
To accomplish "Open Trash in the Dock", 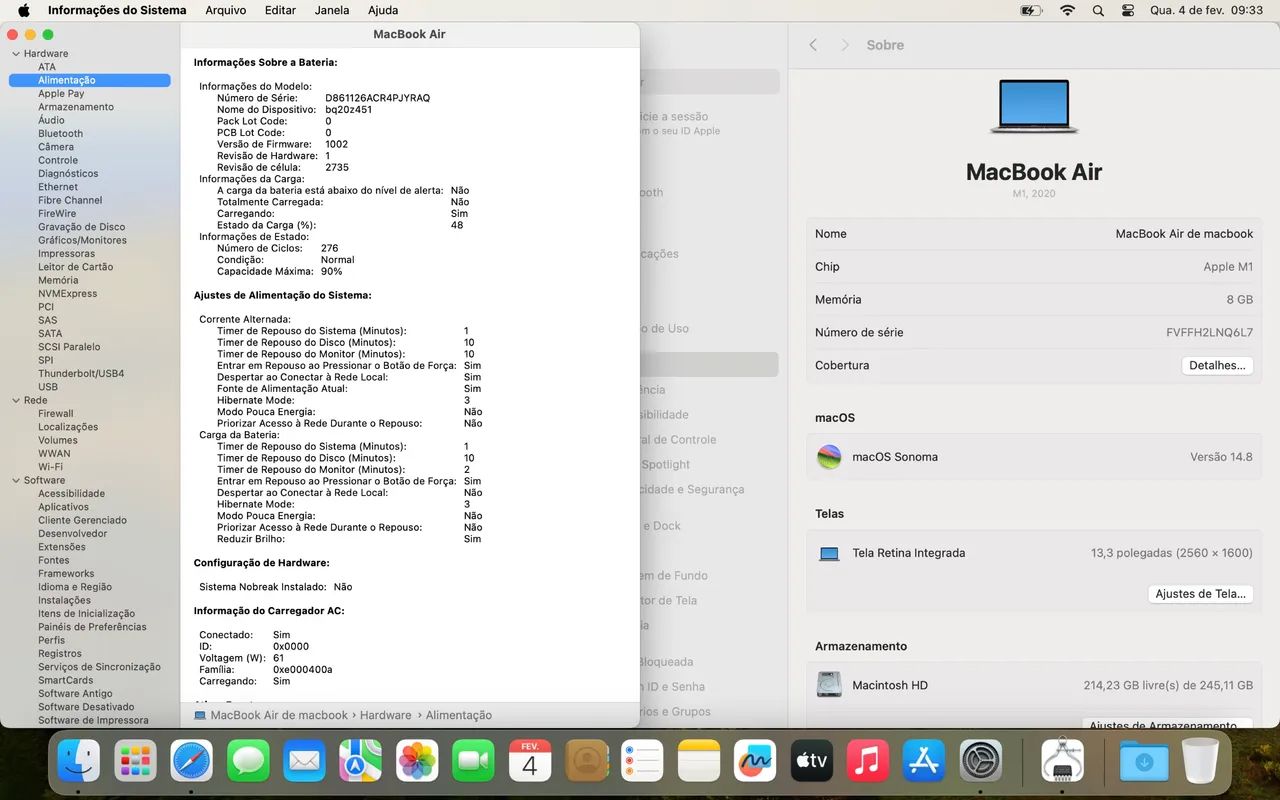I will point(1200,761).
